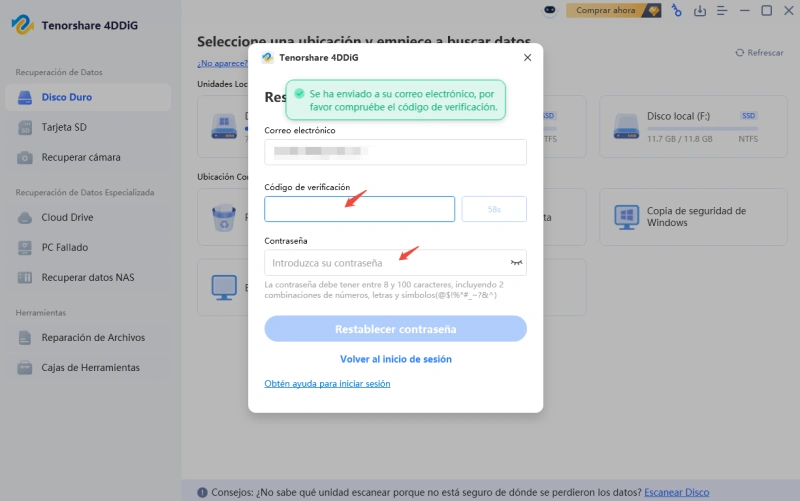Screen dimensions: 800x501
Task: Click the Comprar ahora button
Action: pos(613,10)
